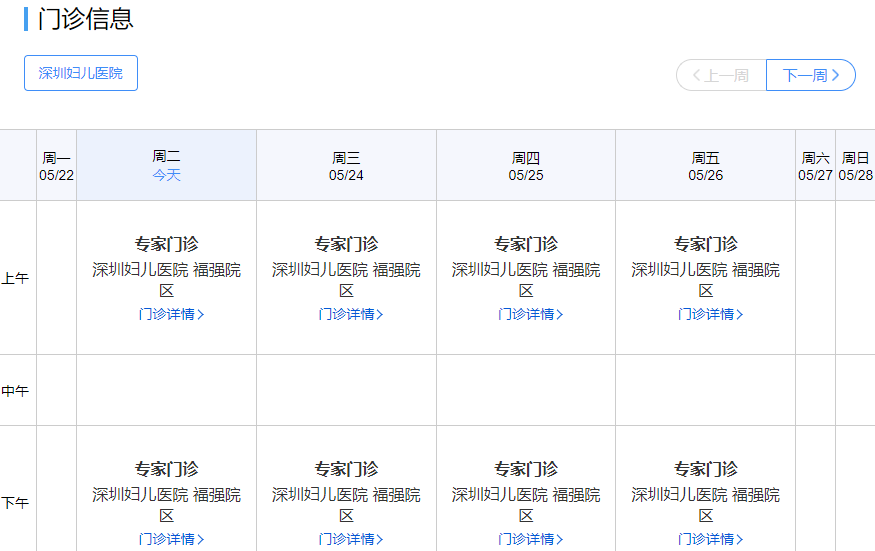Image resolution: width=875 pixels, height=551 pixels.
Task: Click the 深圳妇儿医院 hospital button
Action: pos(81,73)
